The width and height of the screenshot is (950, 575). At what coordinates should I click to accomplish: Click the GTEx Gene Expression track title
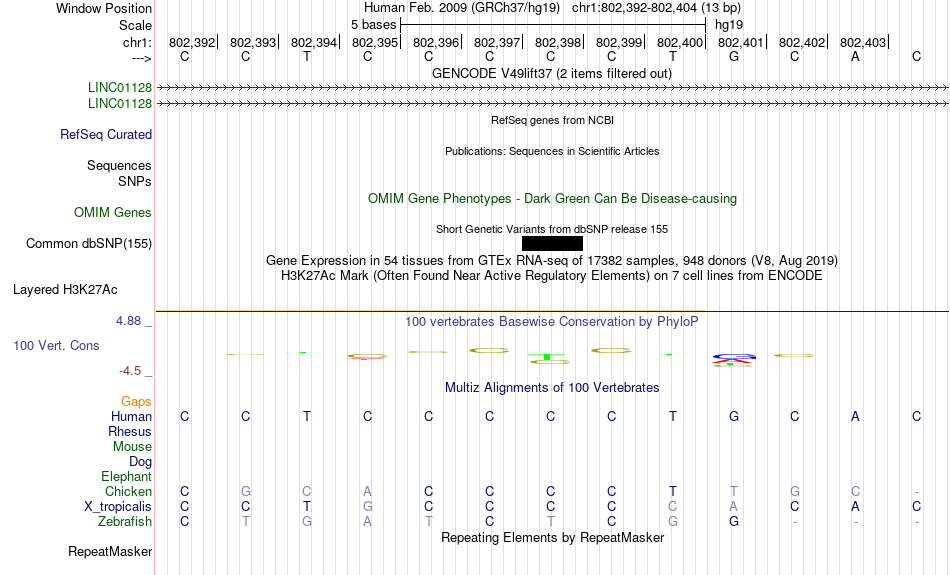(x=552, y=261)
